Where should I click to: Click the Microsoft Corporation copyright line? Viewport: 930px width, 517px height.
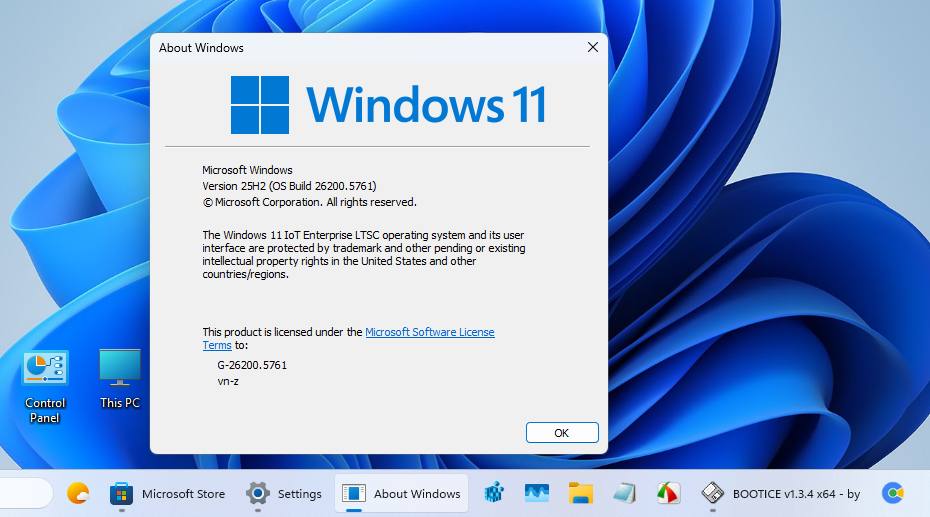310,202
